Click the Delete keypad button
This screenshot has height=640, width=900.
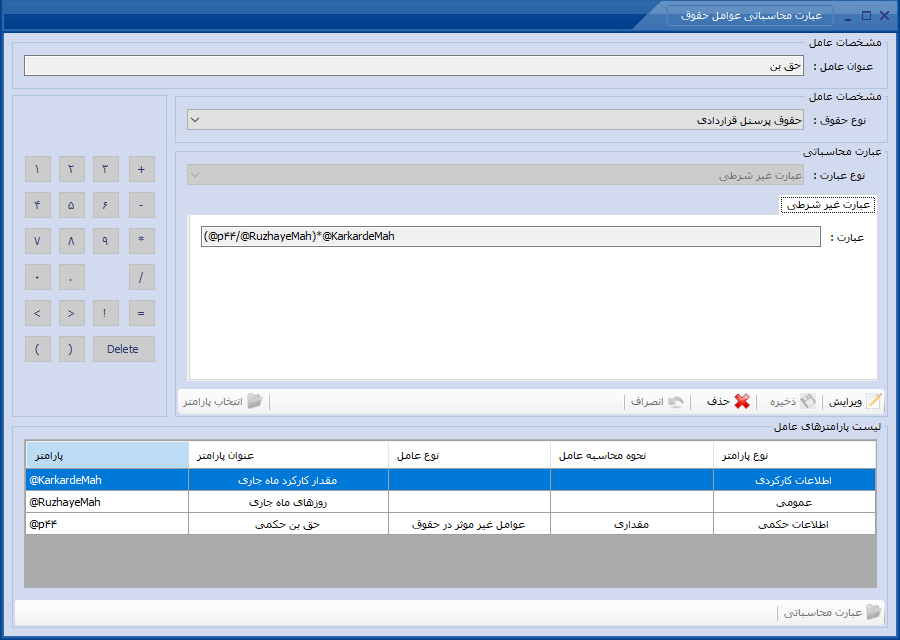coord(123,349)
